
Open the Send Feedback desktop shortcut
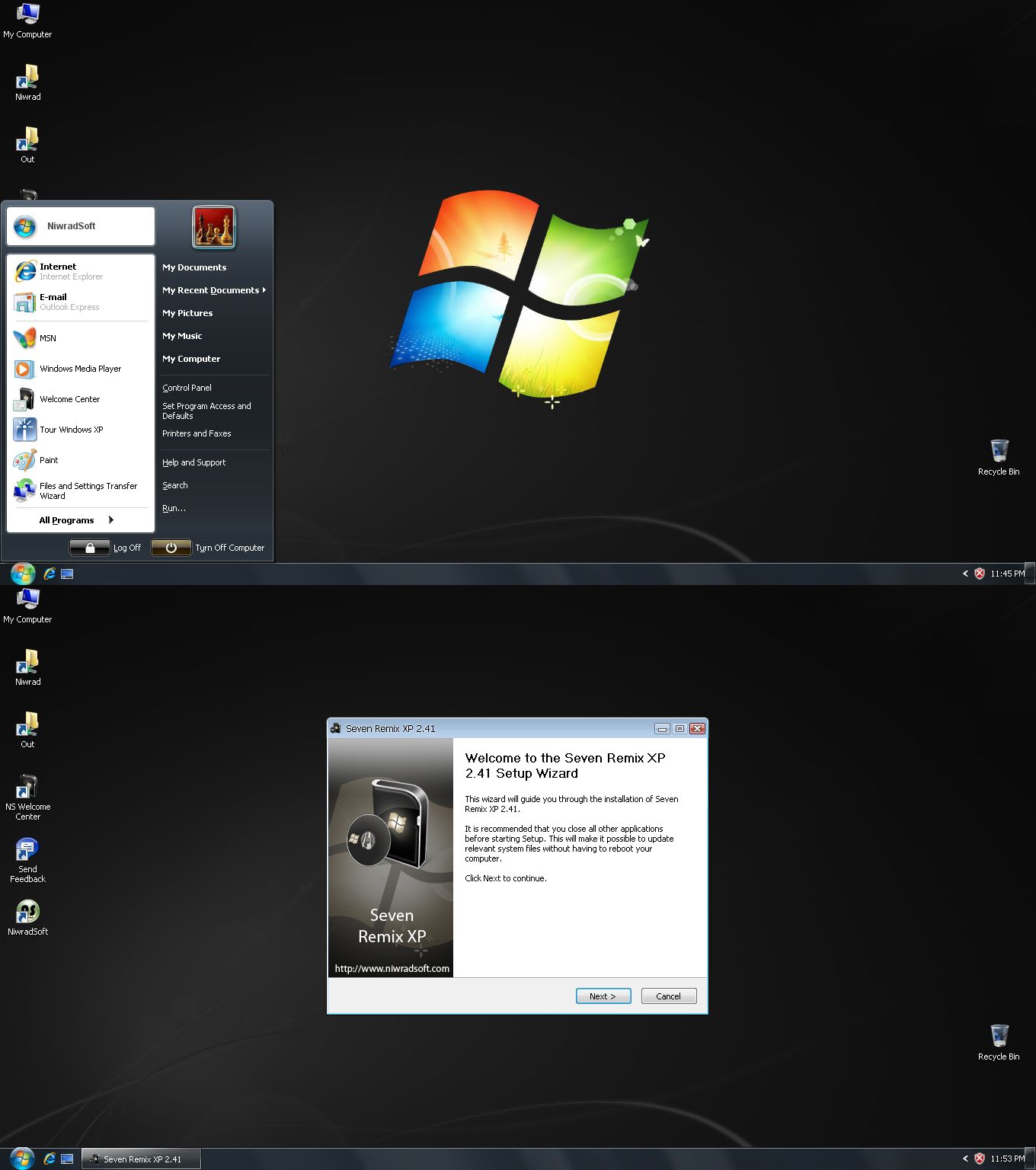[27, 861]
